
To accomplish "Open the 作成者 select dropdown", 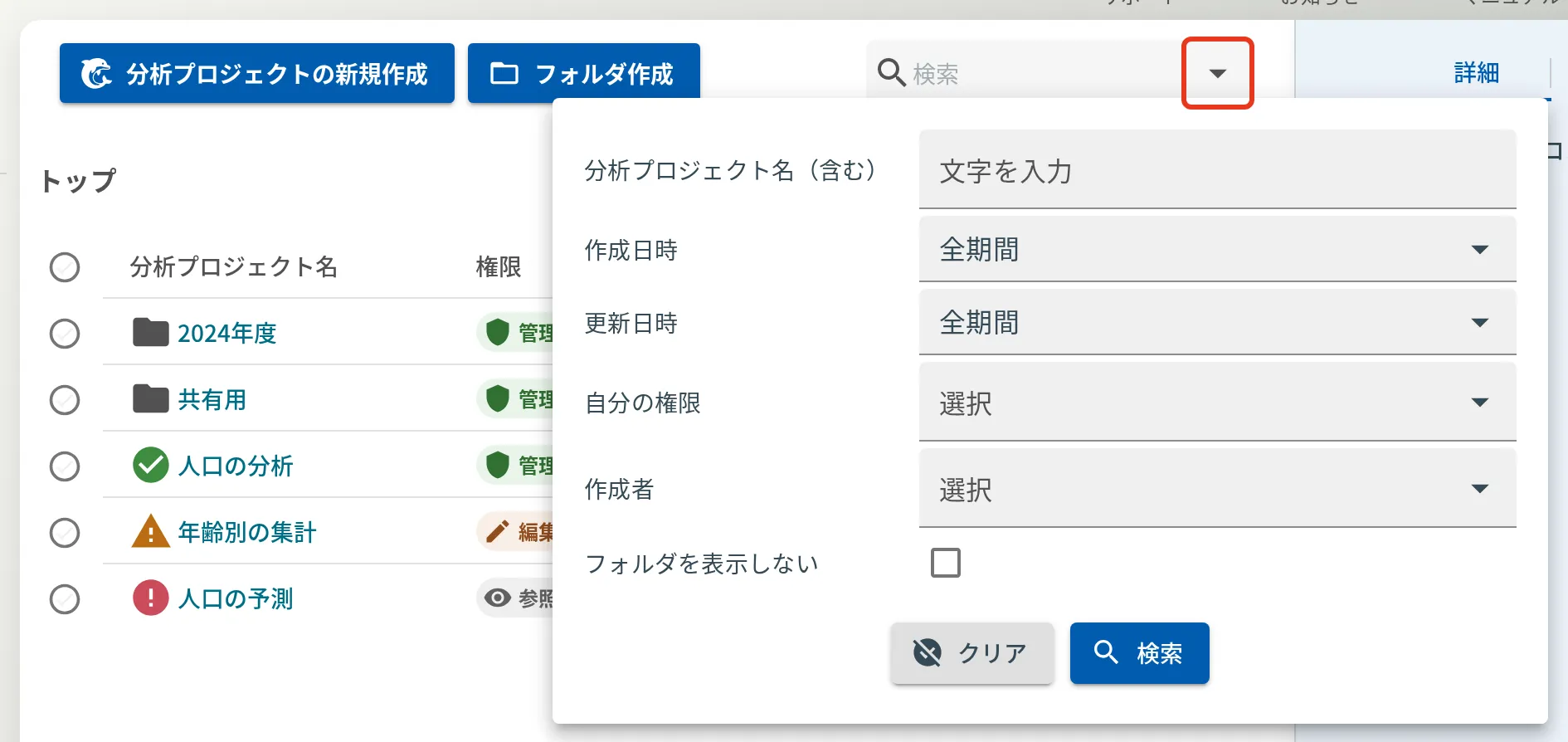I will pos(1217,489).
